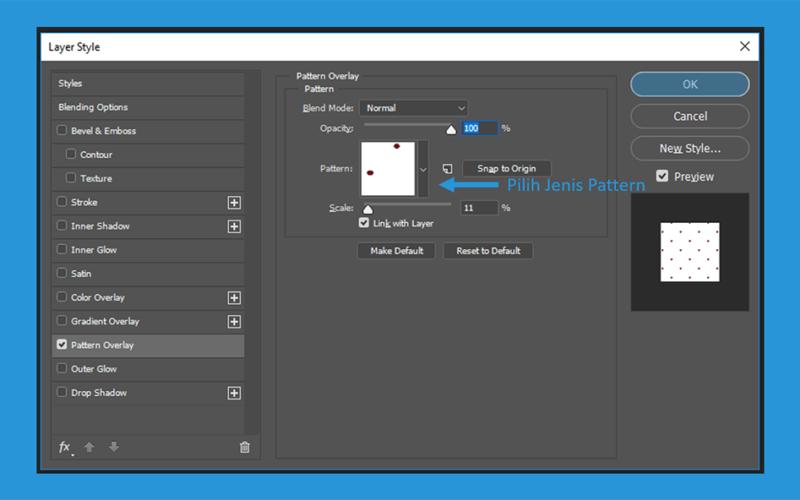Enable the Outer Glow checkbox

[62, 368]
